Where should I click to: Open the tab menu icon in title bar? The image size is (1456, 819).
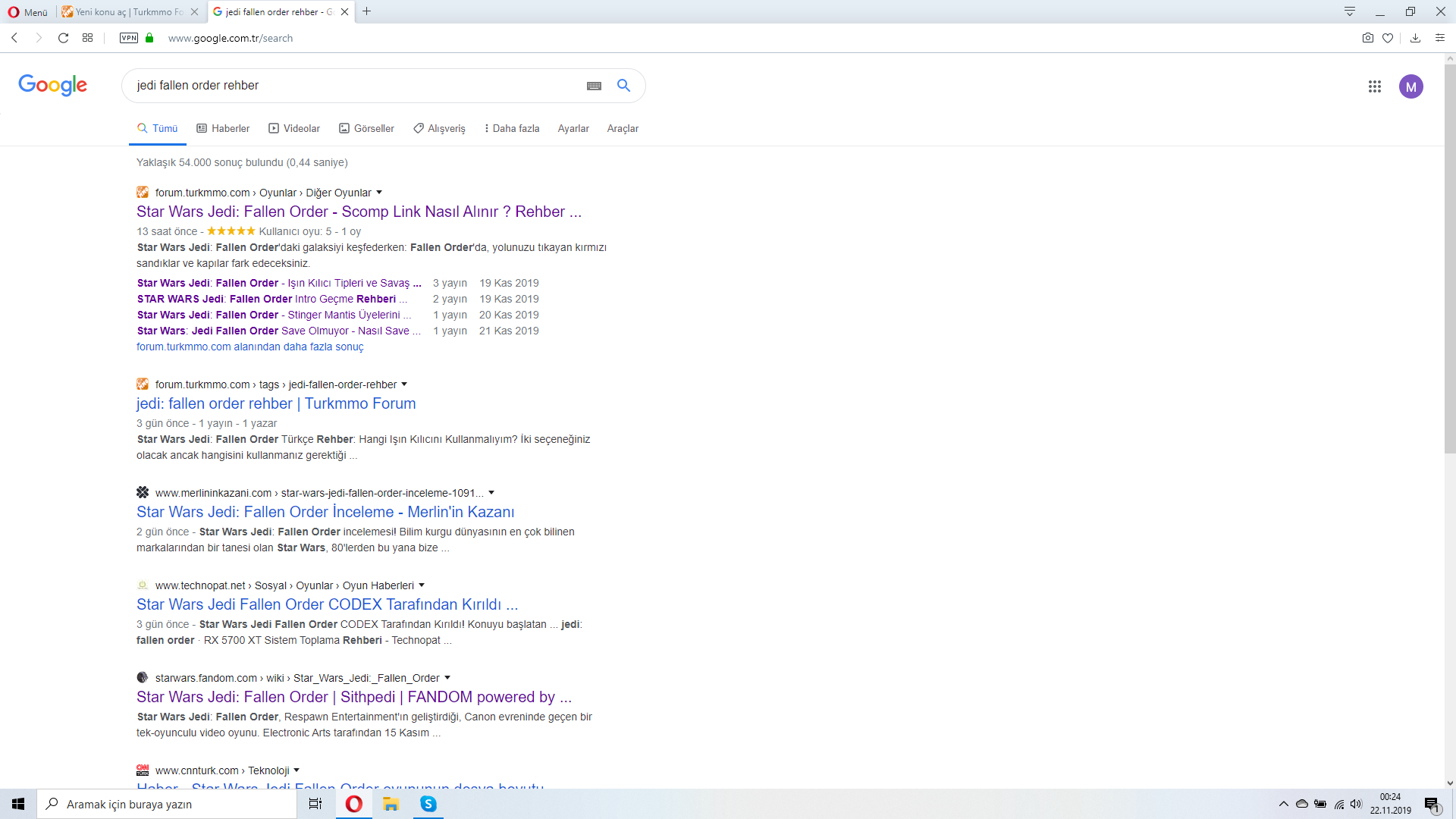point(1350,11)
